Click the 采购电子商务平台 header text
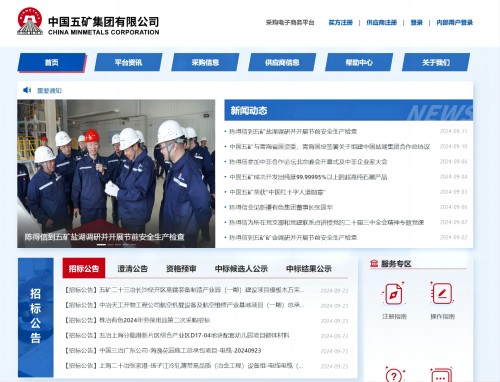This screenshot has width=500, height=382. coord(290,22)
